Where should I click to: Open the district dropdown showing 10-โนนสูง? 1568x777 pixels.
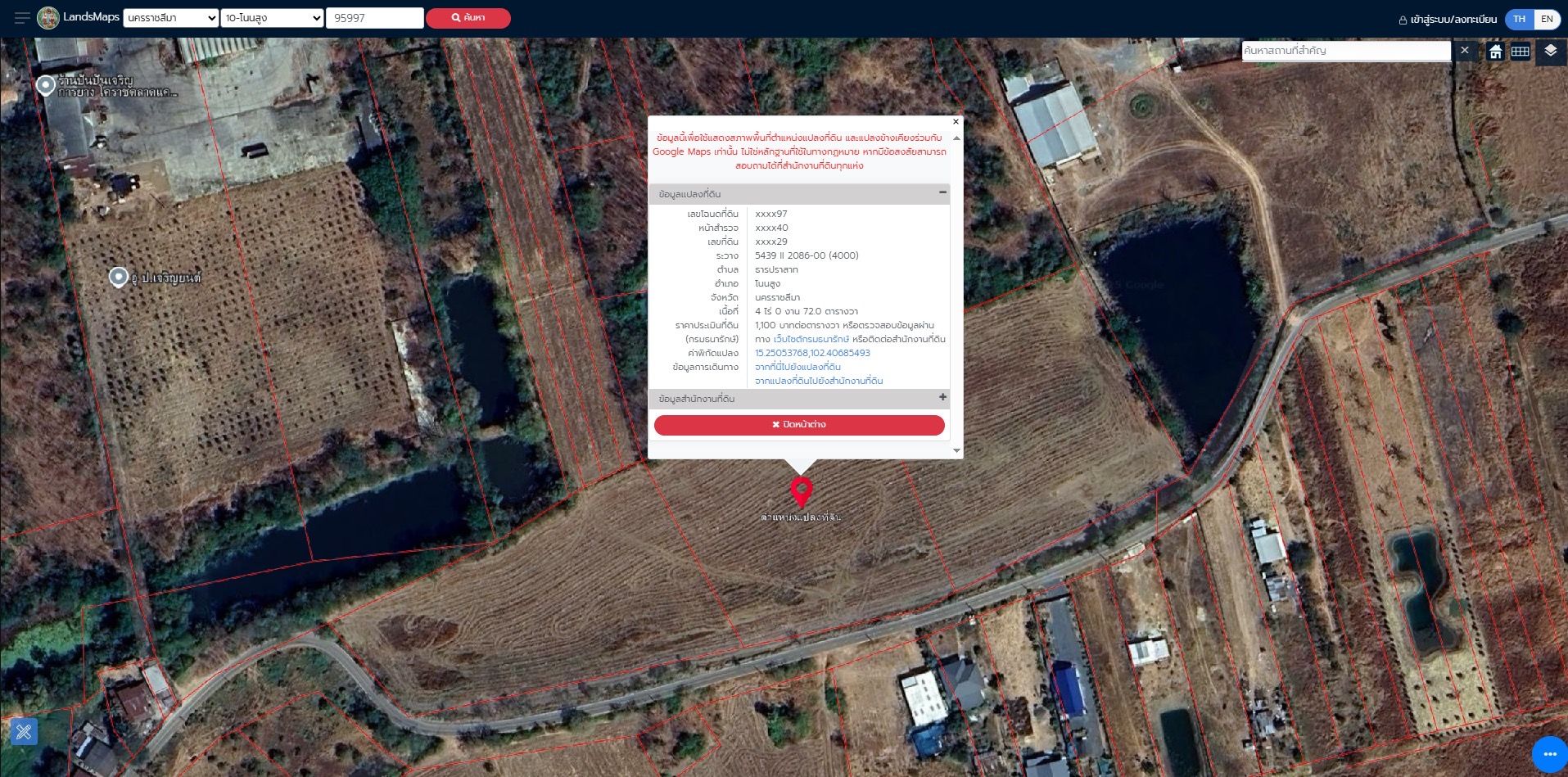pyautogui.click(x=272, y=18)
